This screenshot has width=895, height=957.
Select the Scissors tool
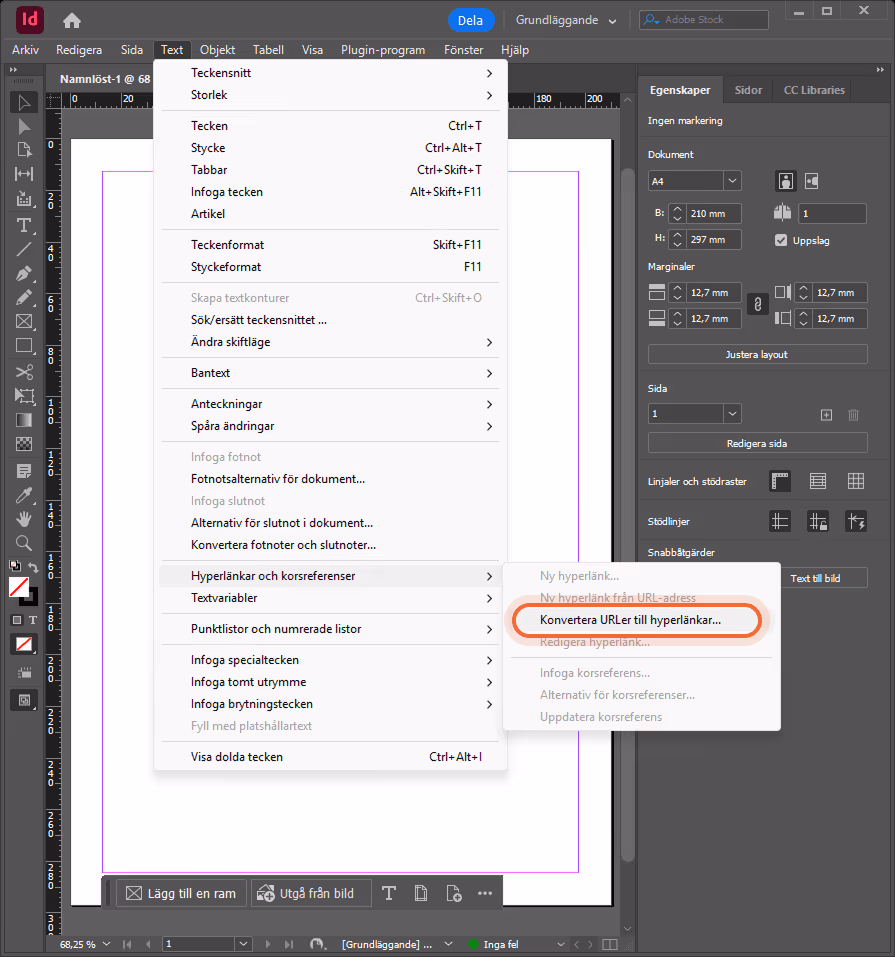coord(24,372)
